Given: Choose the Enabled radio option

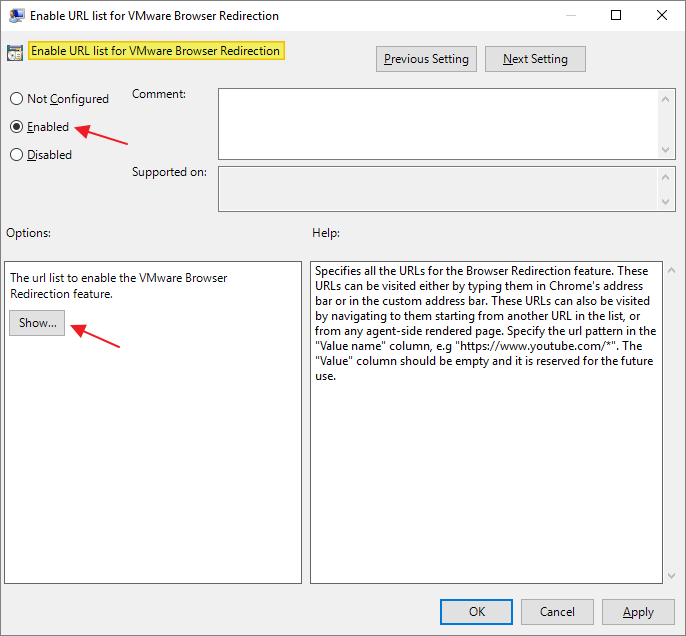Looking at the screenshot, I should (16, 127).
